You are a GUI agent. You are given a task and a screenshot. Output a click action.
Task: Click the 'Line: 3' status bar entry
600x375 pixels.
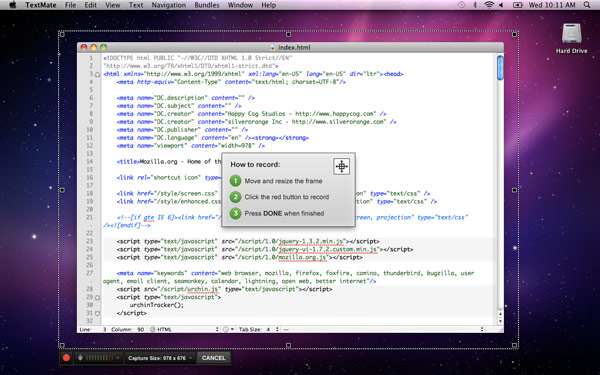point(93,329)
